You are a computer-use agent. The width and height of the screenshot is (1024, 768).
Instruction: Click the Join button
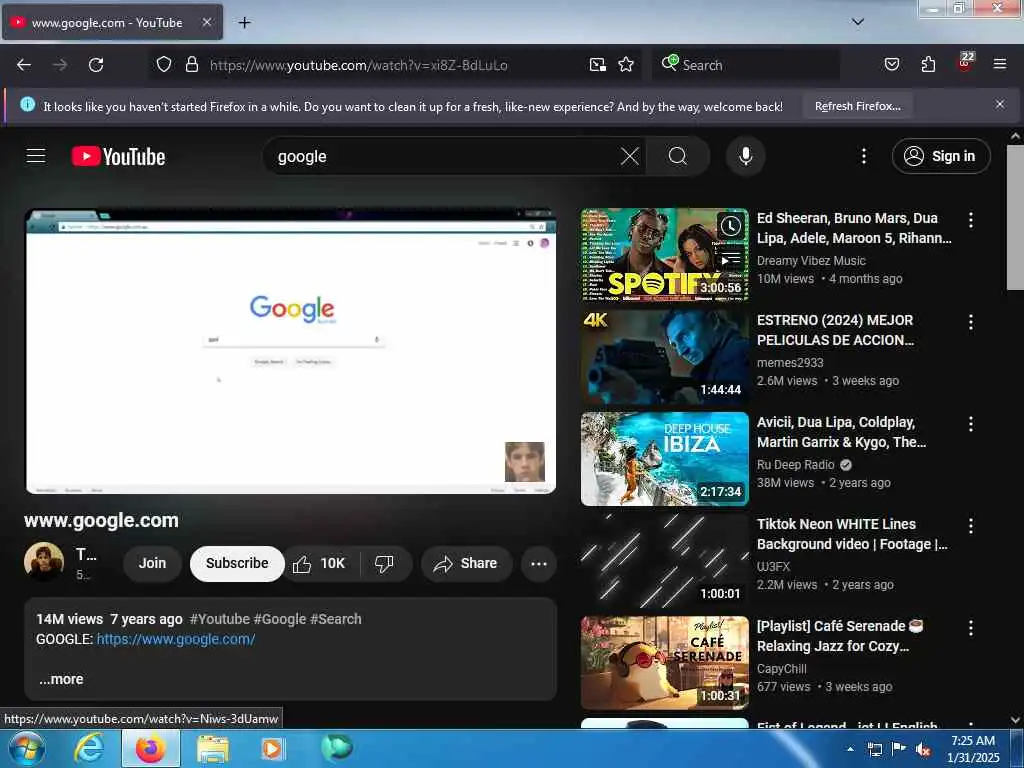(x=152, y=563)
